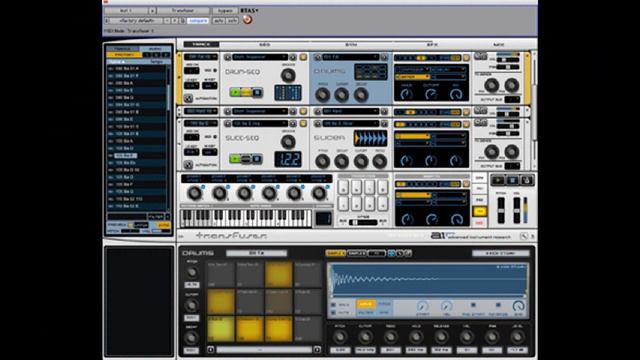Click the master transport stop icon
The width and height of the screenshot is (640, 360).
click(512, 180)
